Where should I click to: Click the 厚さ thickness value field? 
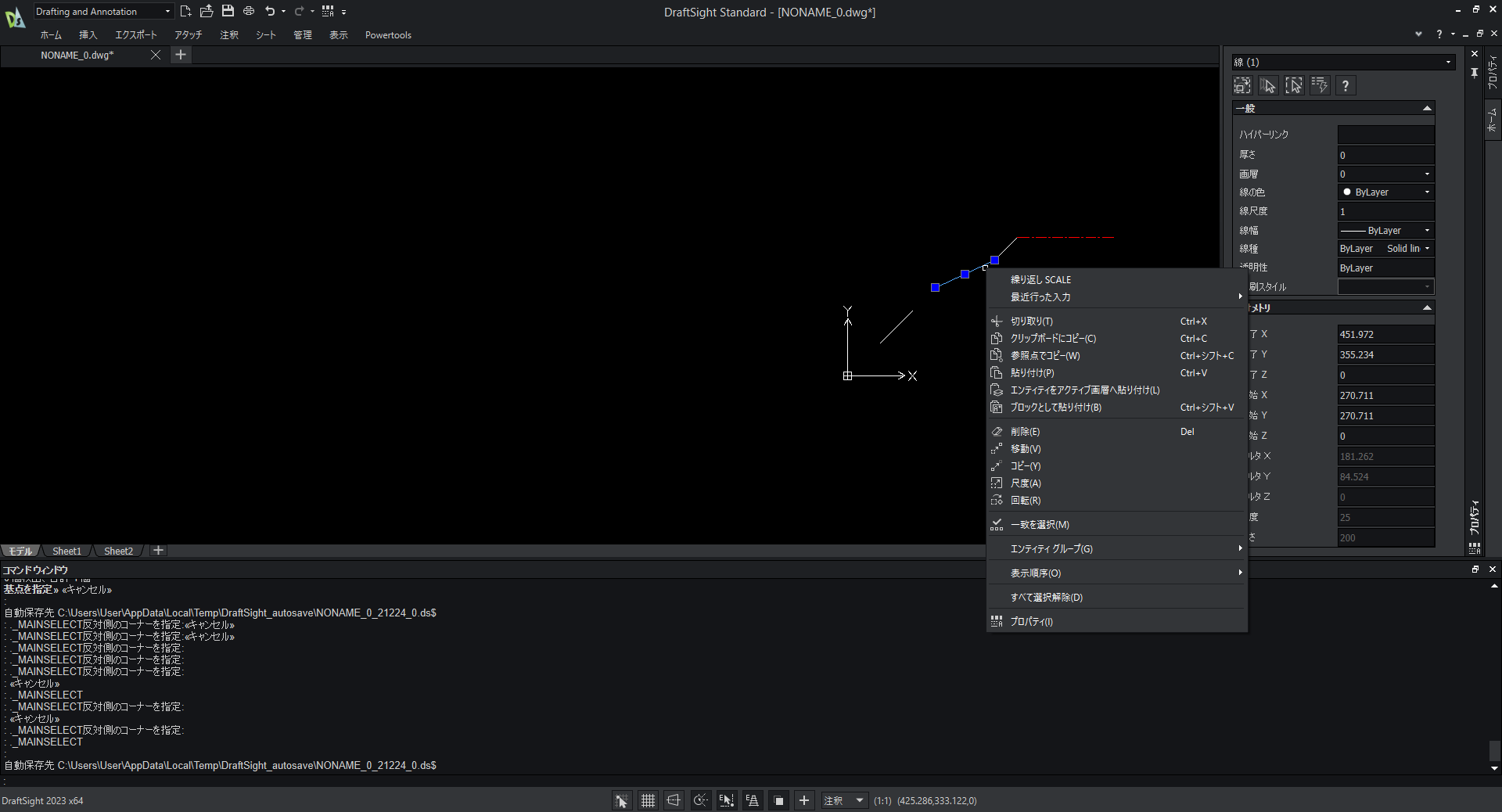pyautogui.click(x=1385, y=155)
